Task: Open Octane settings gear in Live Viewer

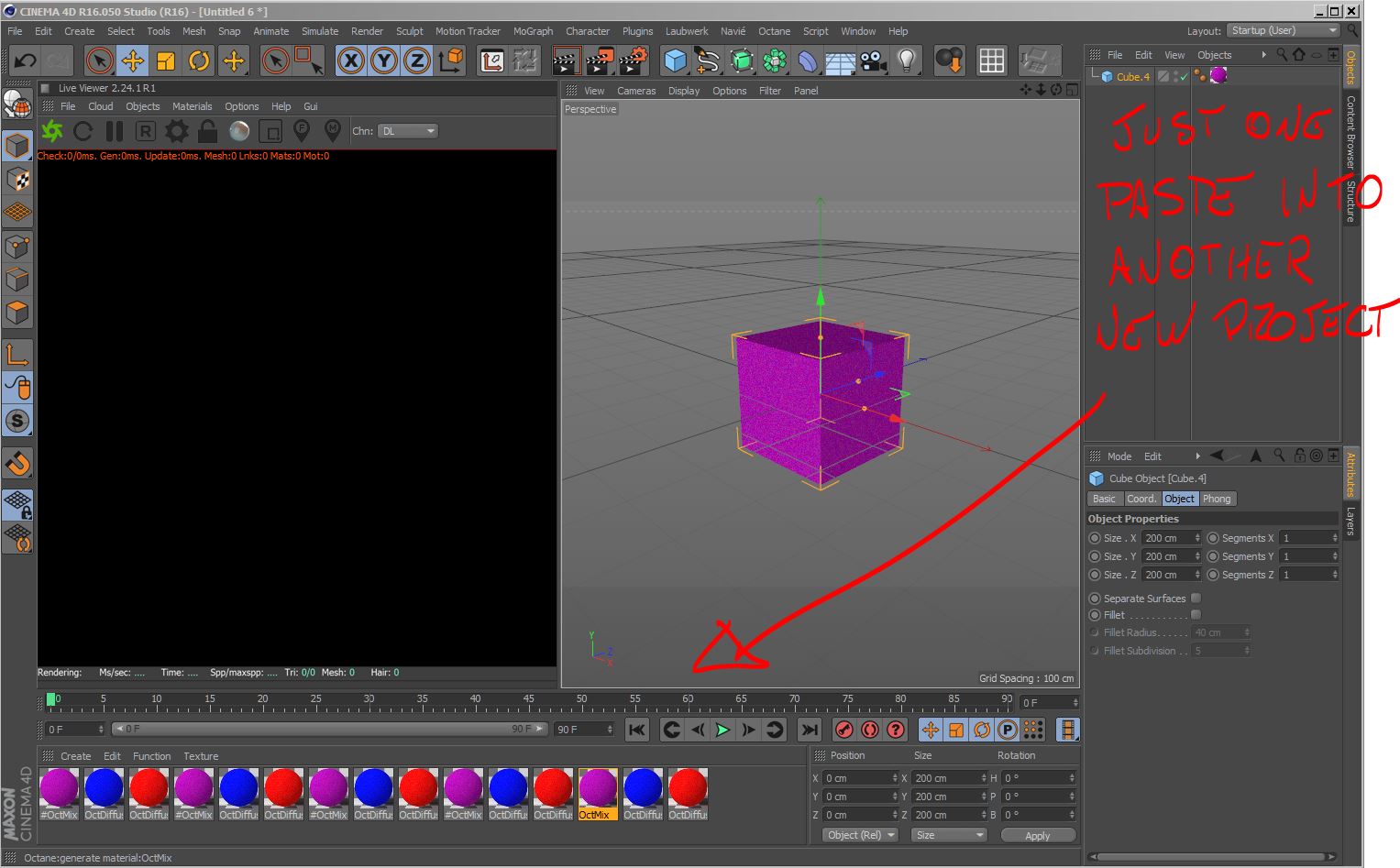Action: click(x=177, y=131)
